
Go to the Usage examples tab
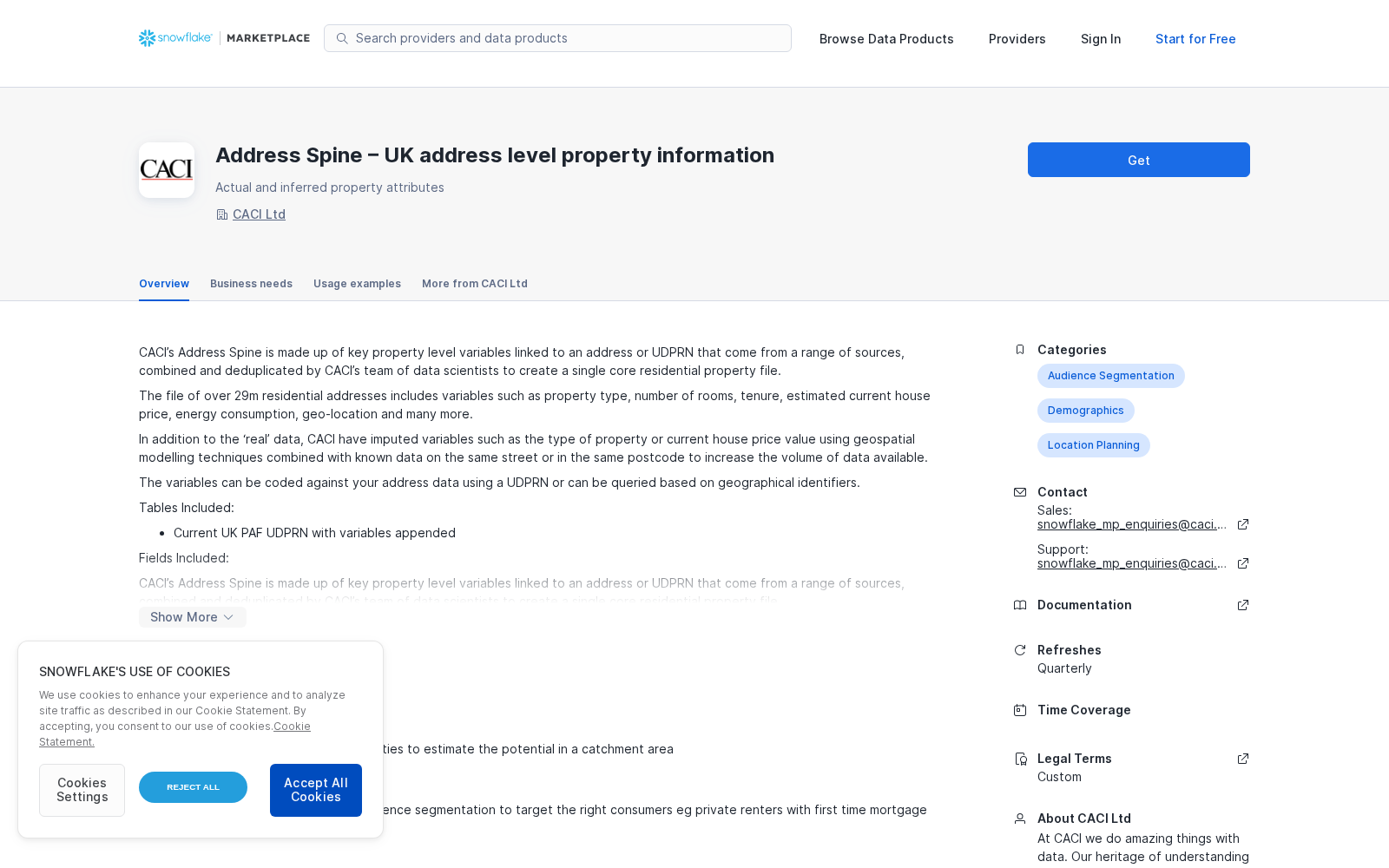[x=357, y=284]
